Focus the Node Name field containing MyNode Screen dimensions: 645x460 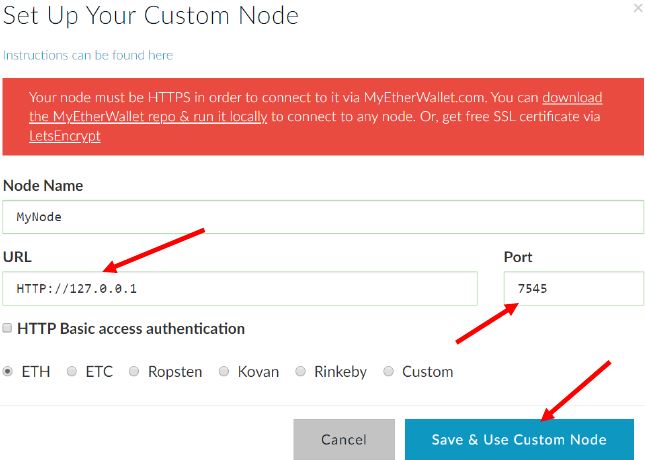323,216
